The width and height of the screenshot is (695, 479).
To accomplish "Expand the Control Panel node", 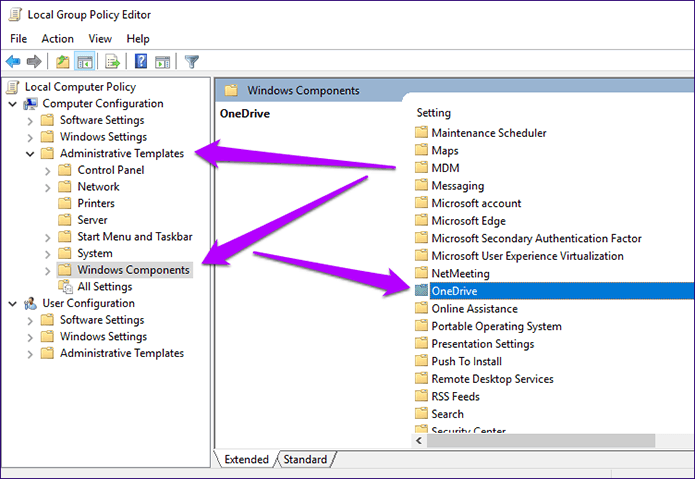I will point(47,171).
